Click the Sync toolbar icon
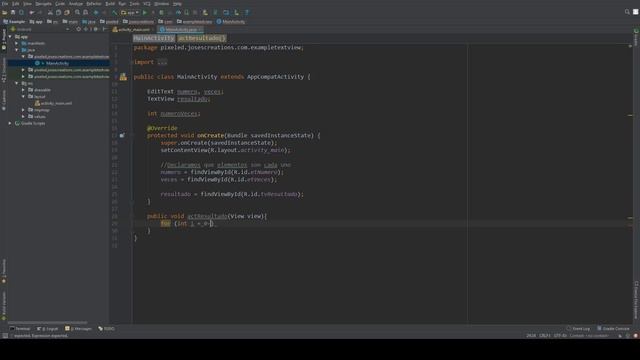 (x=21, y=13)
